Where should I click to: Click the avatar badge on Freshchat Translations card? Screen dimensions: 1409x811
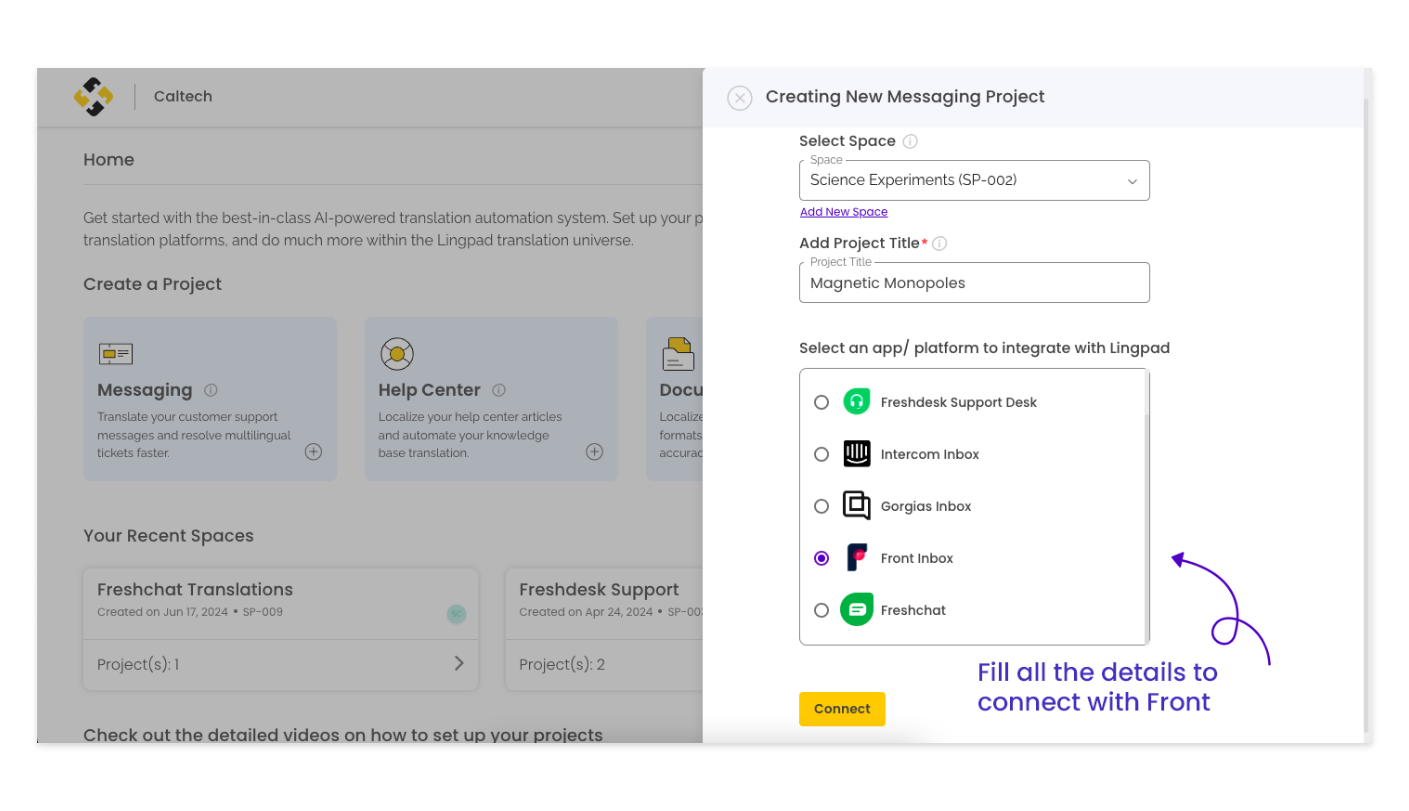456,614
